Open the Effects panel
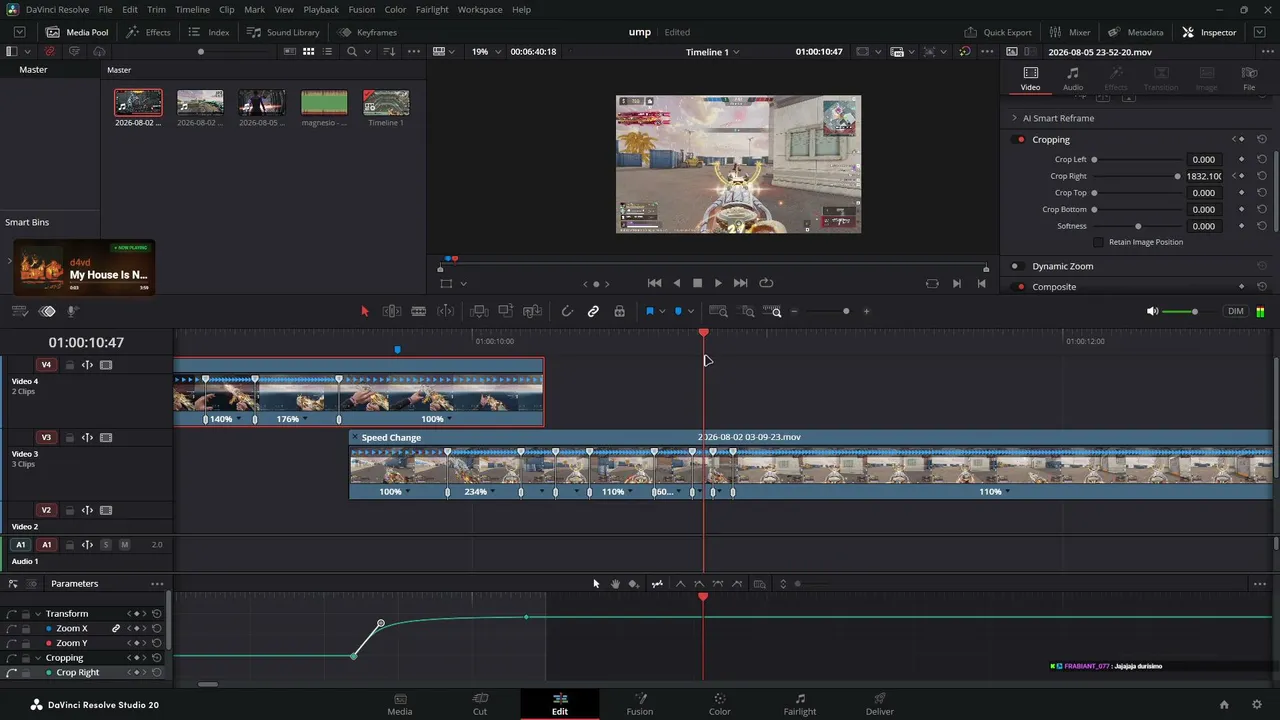 pyautogui.click(x=148, y=32)
